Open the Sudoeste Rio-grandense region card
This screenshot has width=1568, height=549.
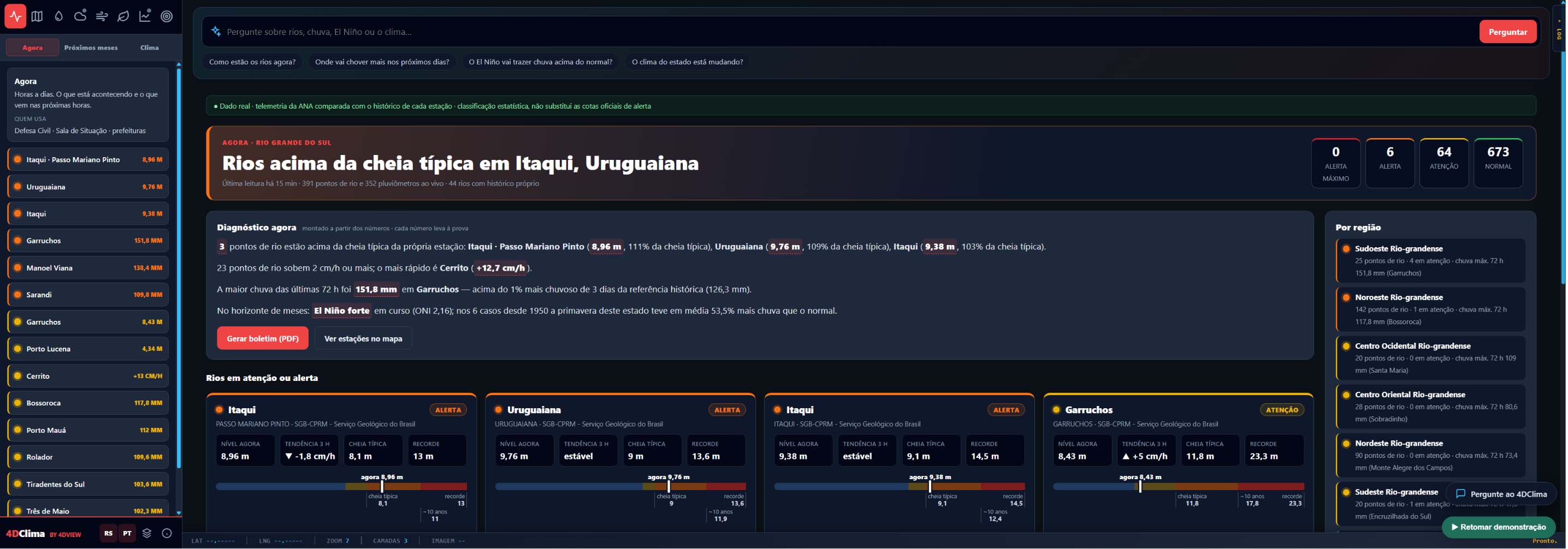coord(1430,260)
